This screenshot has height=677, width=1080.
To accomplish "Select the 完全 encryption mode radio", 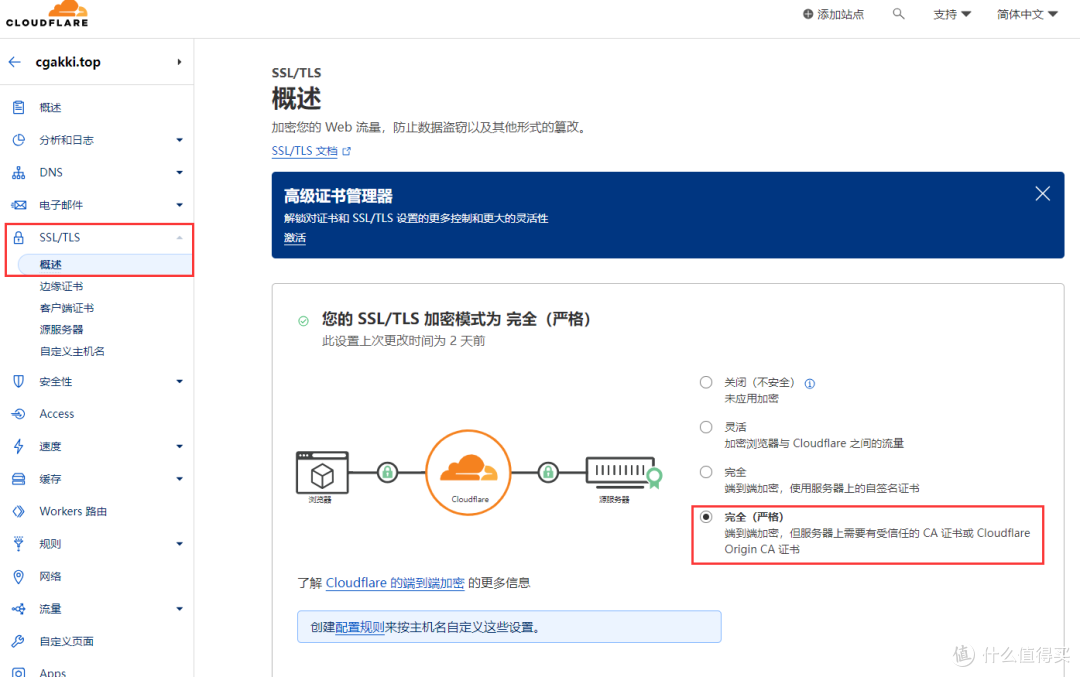I will pos(706,472).
